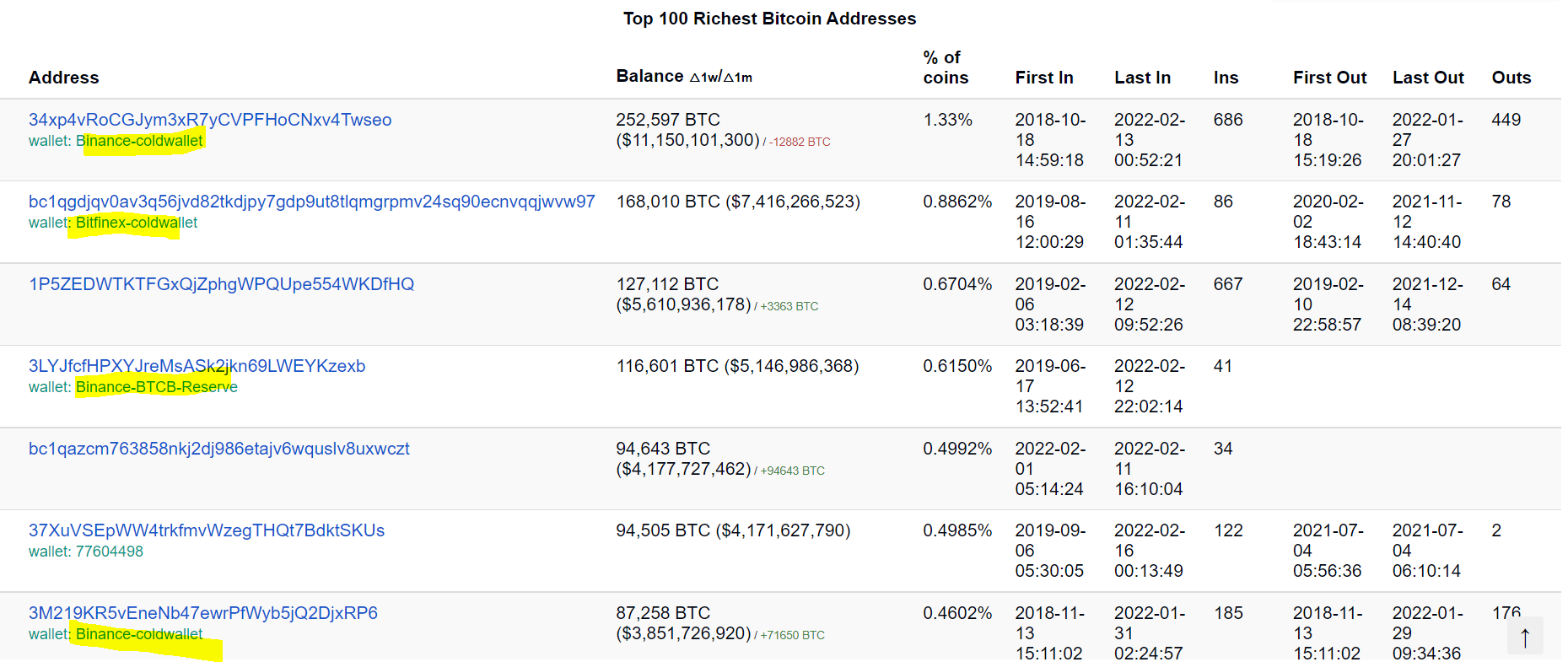Open the Binance-BTCB-Reserve wallet link
Image resolution: width=1568 pixels, height=662 pixels.
[156, 387]
